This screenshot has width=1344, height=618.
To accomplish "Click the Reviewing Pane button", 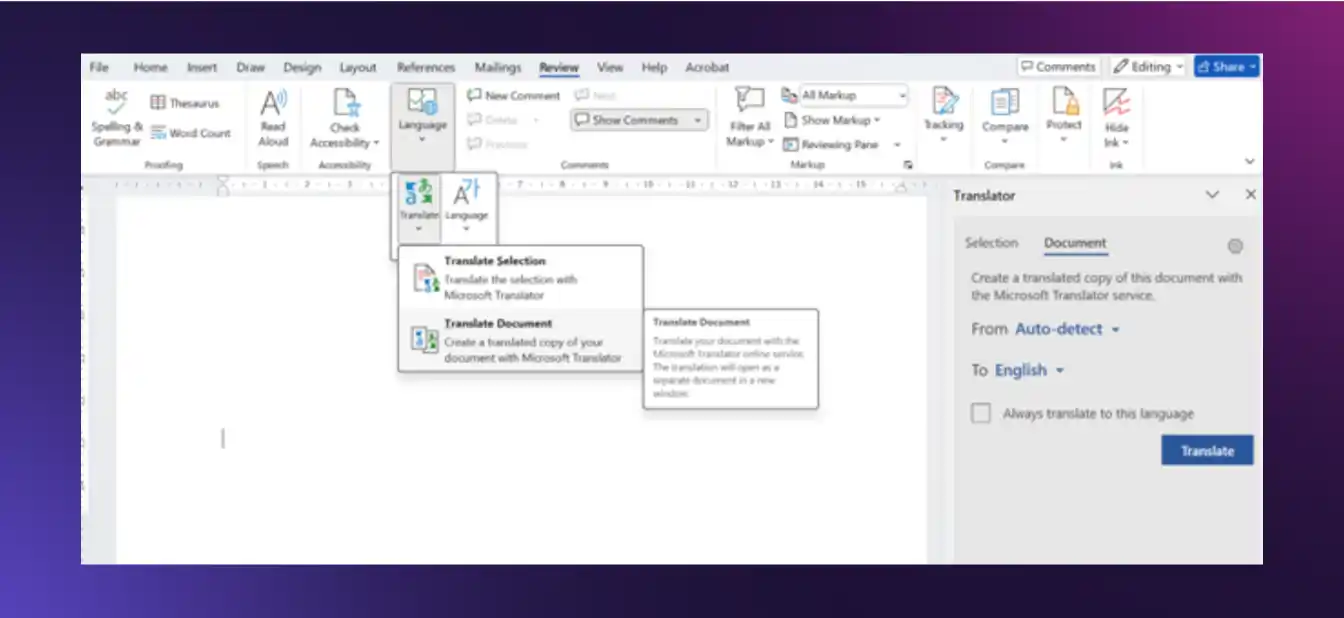I will (834, 145).
